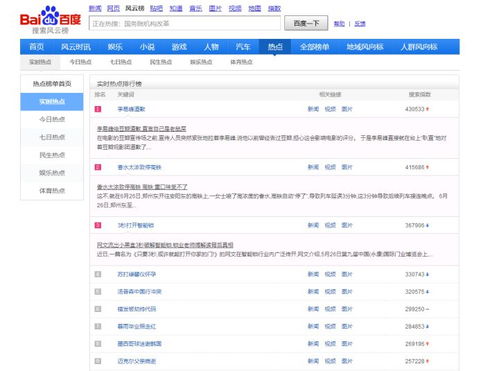Click the blue up arrow beside 284853
The image size is (499, 371).
(427, 327)
